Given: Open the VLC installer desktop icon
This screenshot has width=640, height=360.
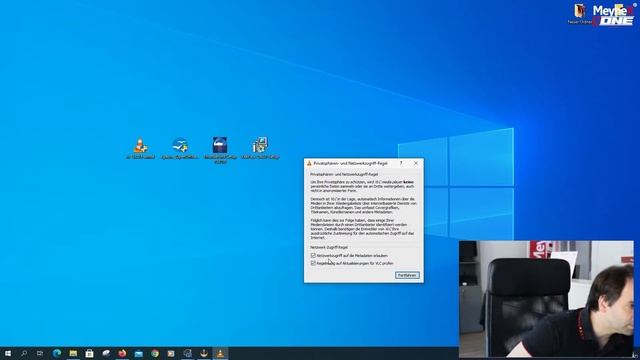Looking at the screenshot, I should click(x=140, y=145).
